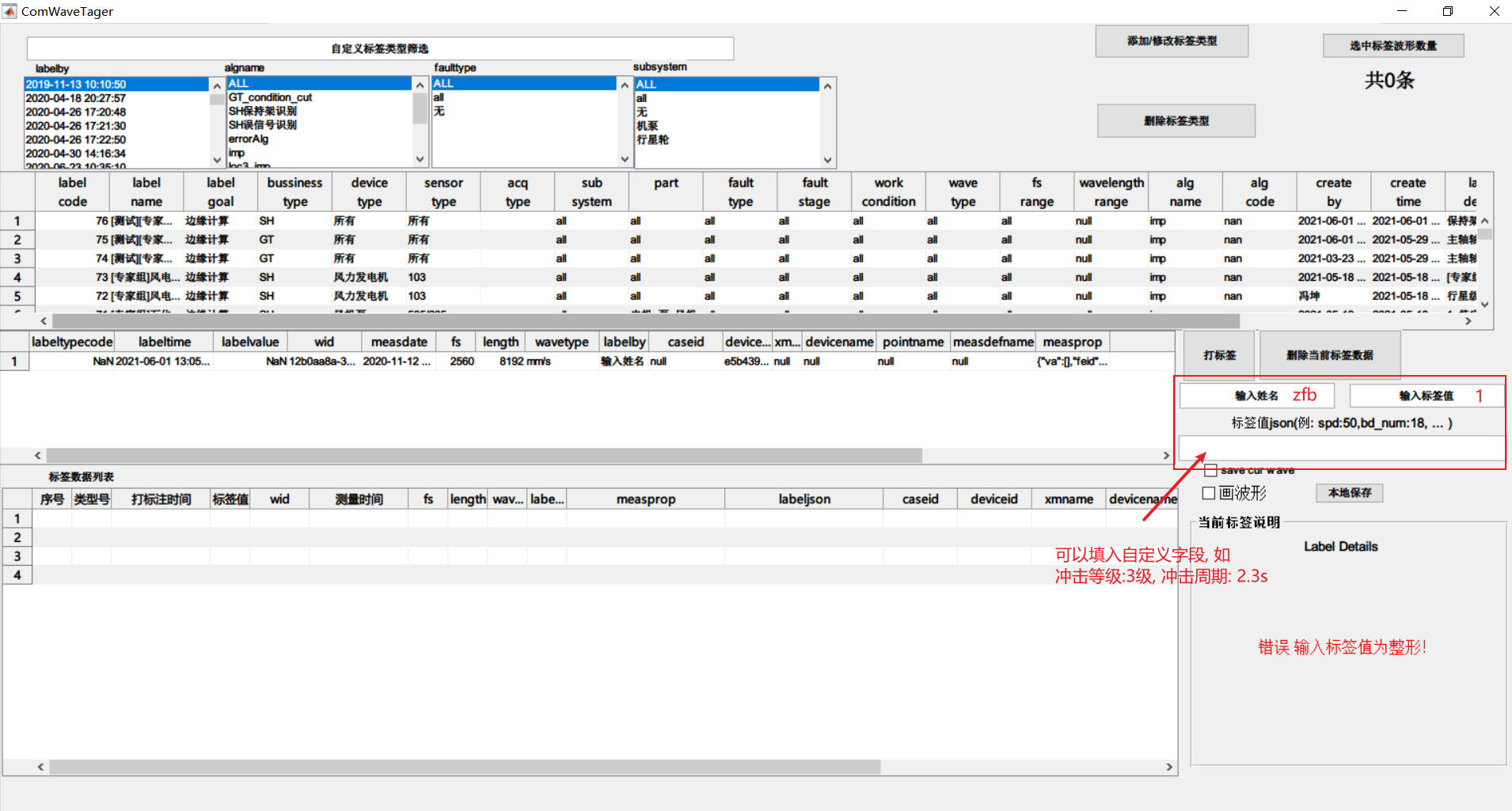Viewport: 1512px width, 811px height.
Task: Click 标签数据列表 table scroll left arrow
Action: pos(40,767)
